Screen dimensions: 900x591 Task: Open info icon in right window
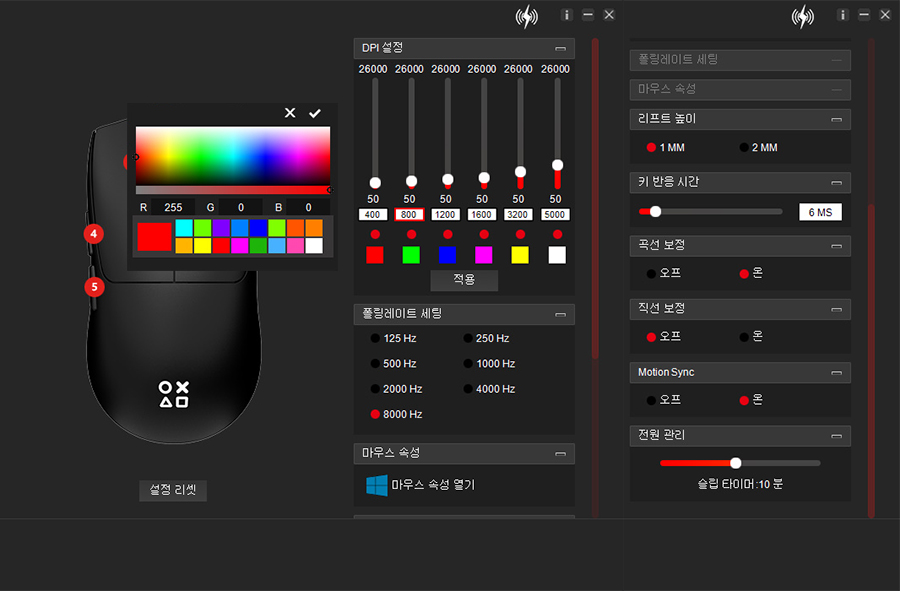click(843, 15)
